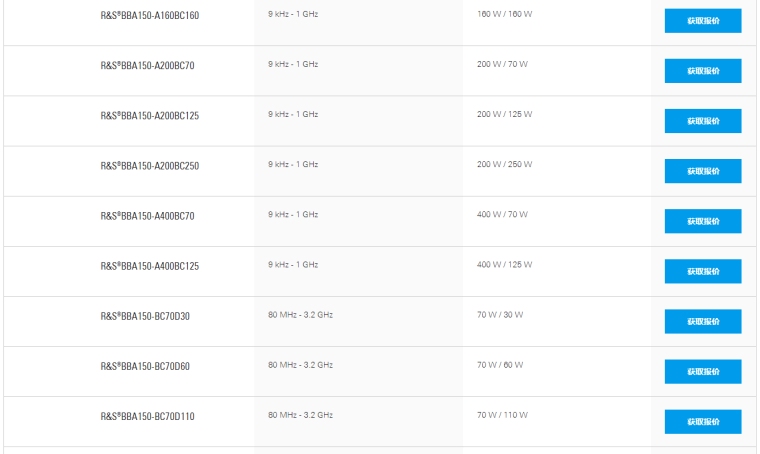The image size is (760, 454).
Task: Hit 获取报价 in the BBA150-BC70D30 row
Action: click(x=702, y=321)
